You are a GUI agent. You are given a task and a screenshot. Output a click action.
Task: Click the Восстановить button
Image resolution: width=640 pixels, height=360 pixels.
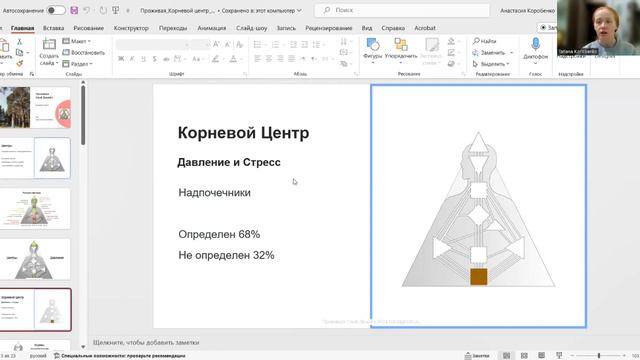click(x=84, y=53)
